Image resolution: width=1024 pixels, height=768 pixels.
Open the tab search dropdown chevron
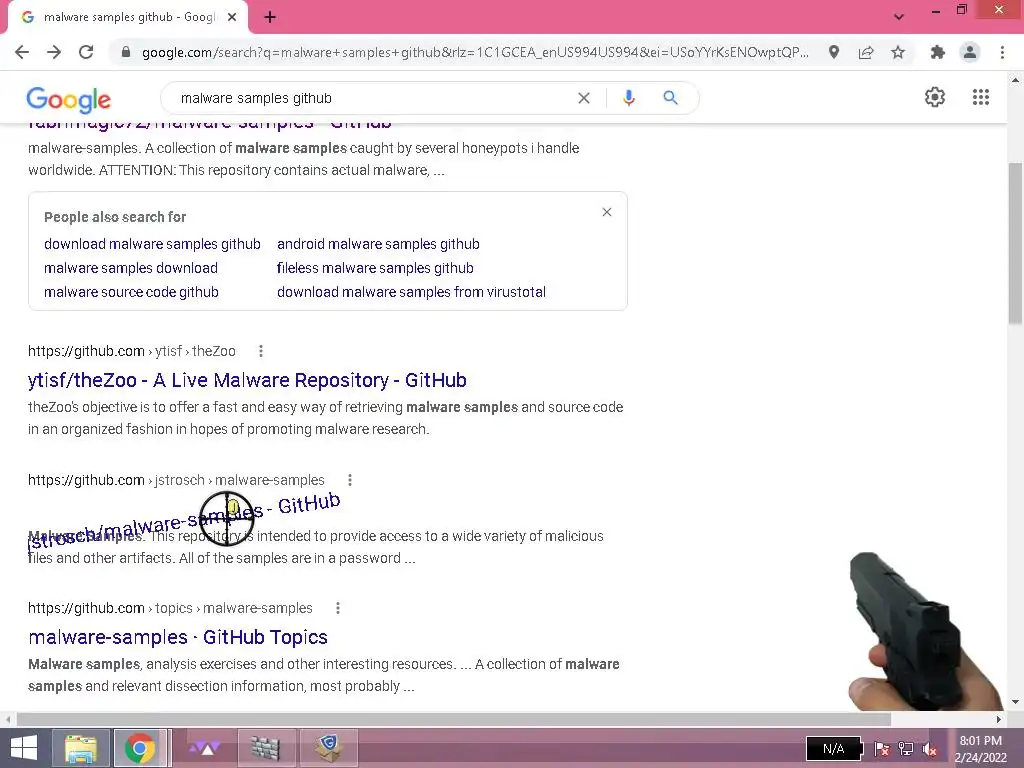899,17
